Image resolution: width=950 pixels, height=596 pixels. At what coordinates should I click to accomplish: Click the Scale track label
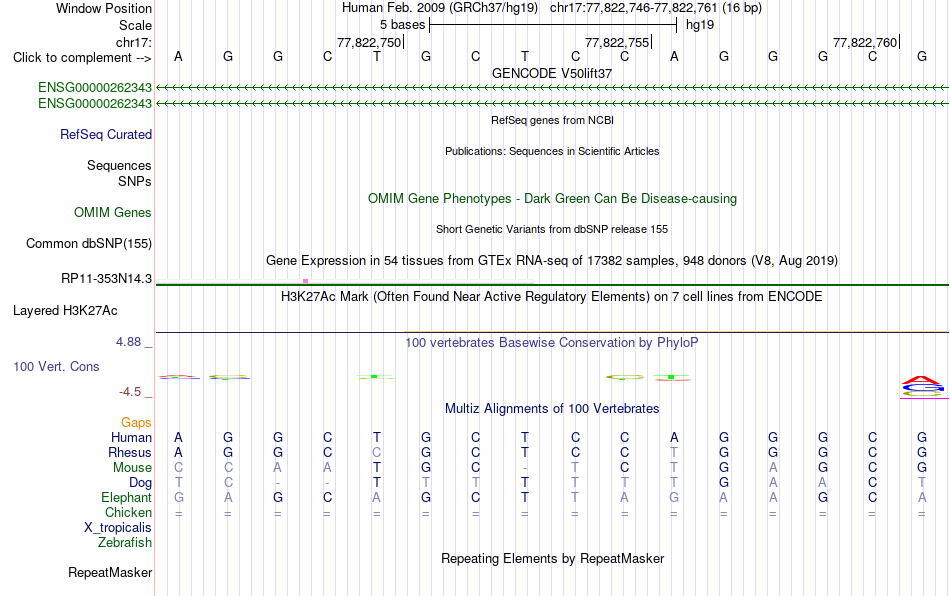pyautogui.click(x=135, y=25)
